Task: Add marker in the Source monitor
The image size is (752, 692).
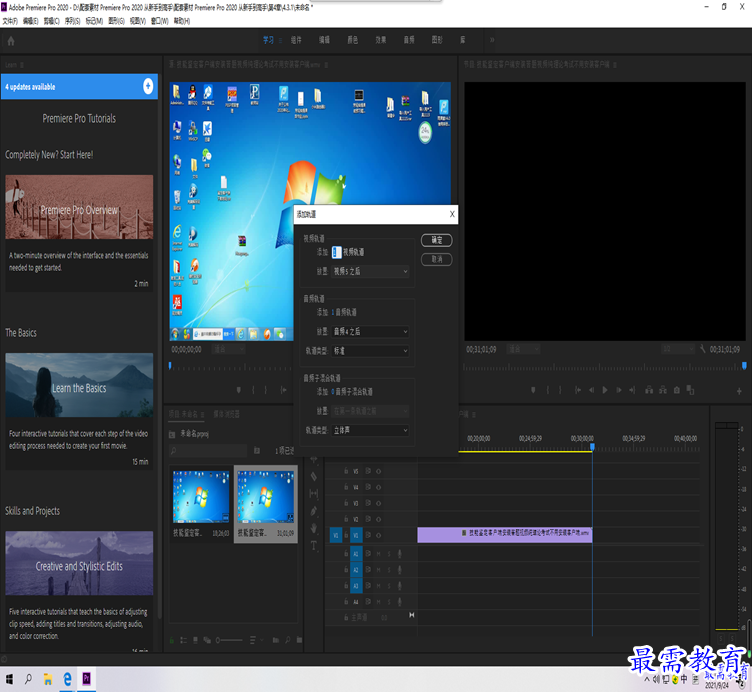Action: coord(239,390)
